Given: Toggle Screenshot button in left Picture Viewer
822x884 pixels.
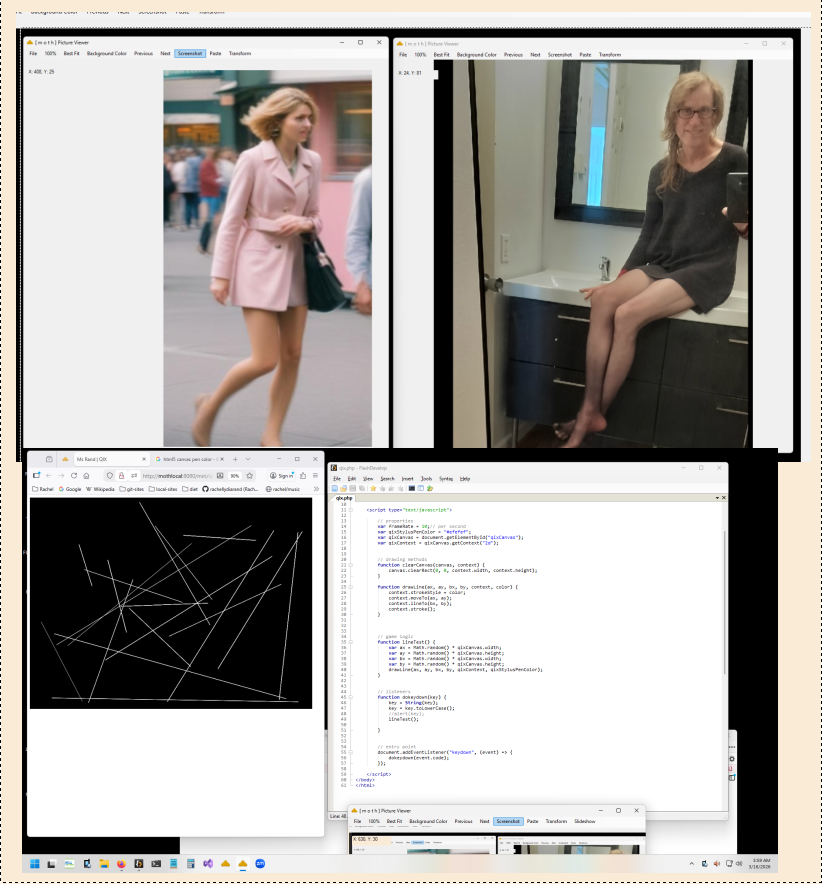Looking at the screenshot, I should pos(190,53).
